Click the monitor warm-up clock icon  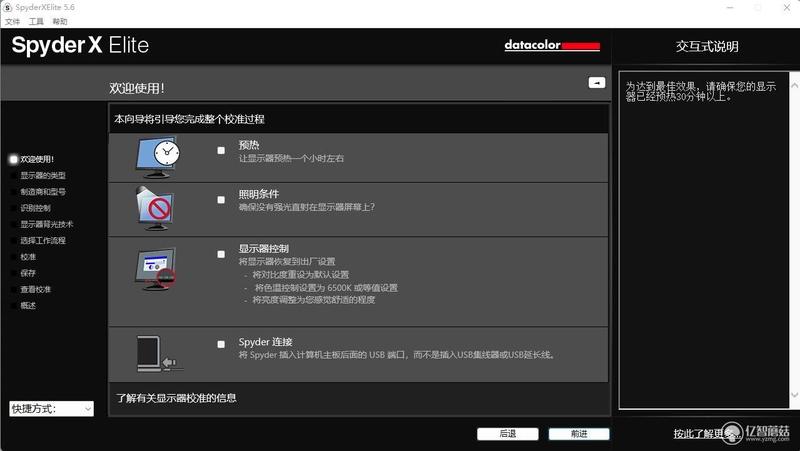click(x=158, y=157)
